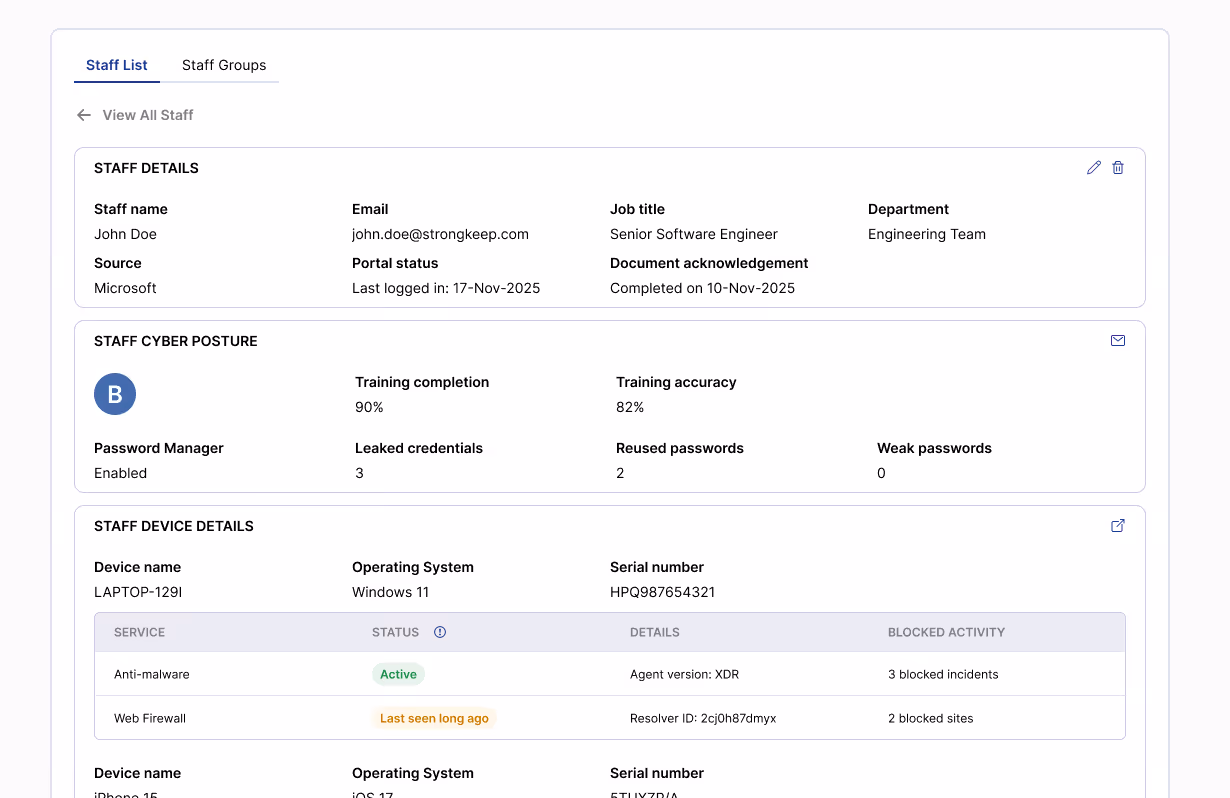Select the Web Firewall service row
This screenshot has width=1230, height=798.
(150, 718)
